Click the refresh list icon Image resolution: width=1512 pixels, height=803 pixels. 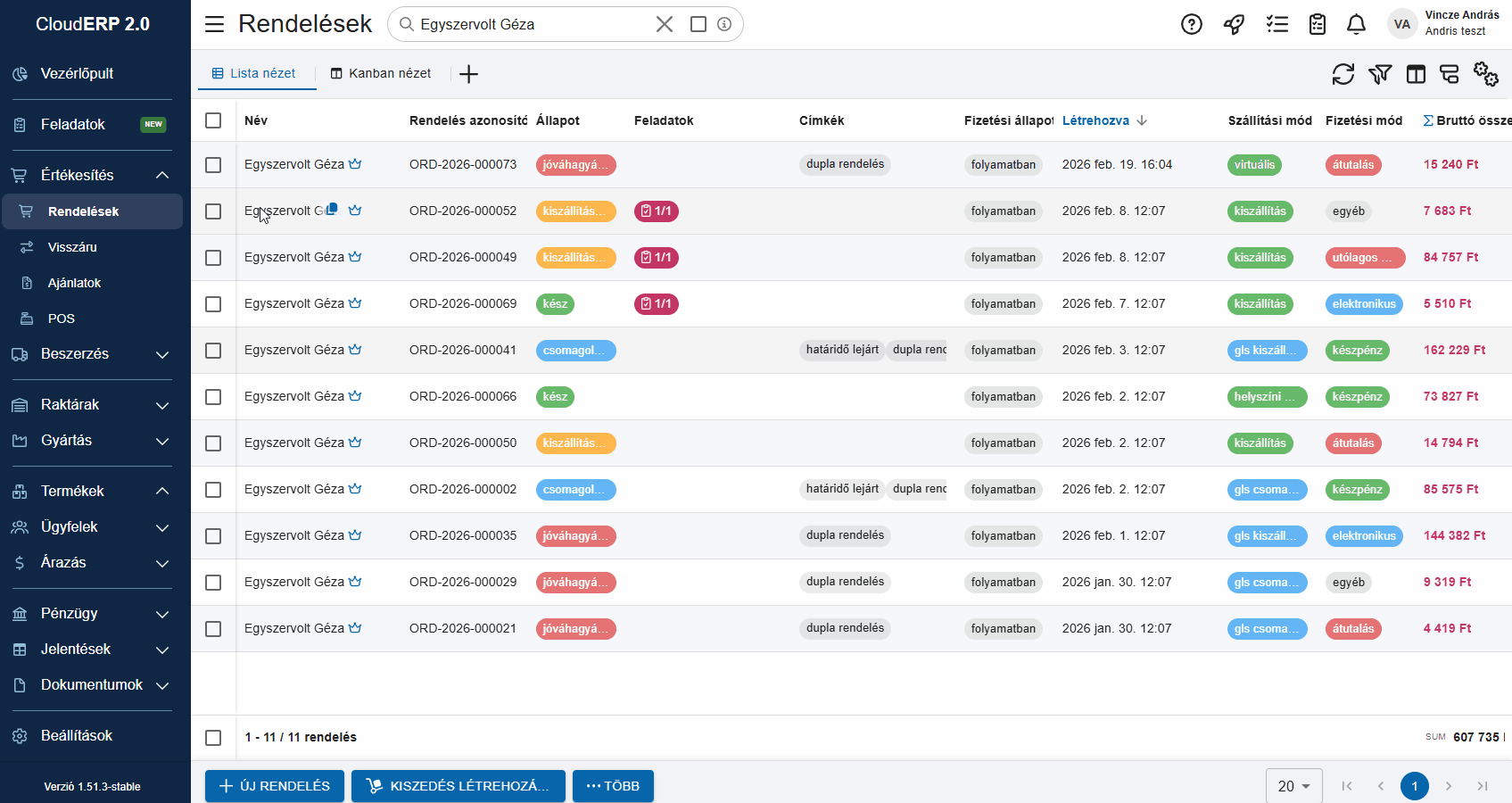[1343, 74]
